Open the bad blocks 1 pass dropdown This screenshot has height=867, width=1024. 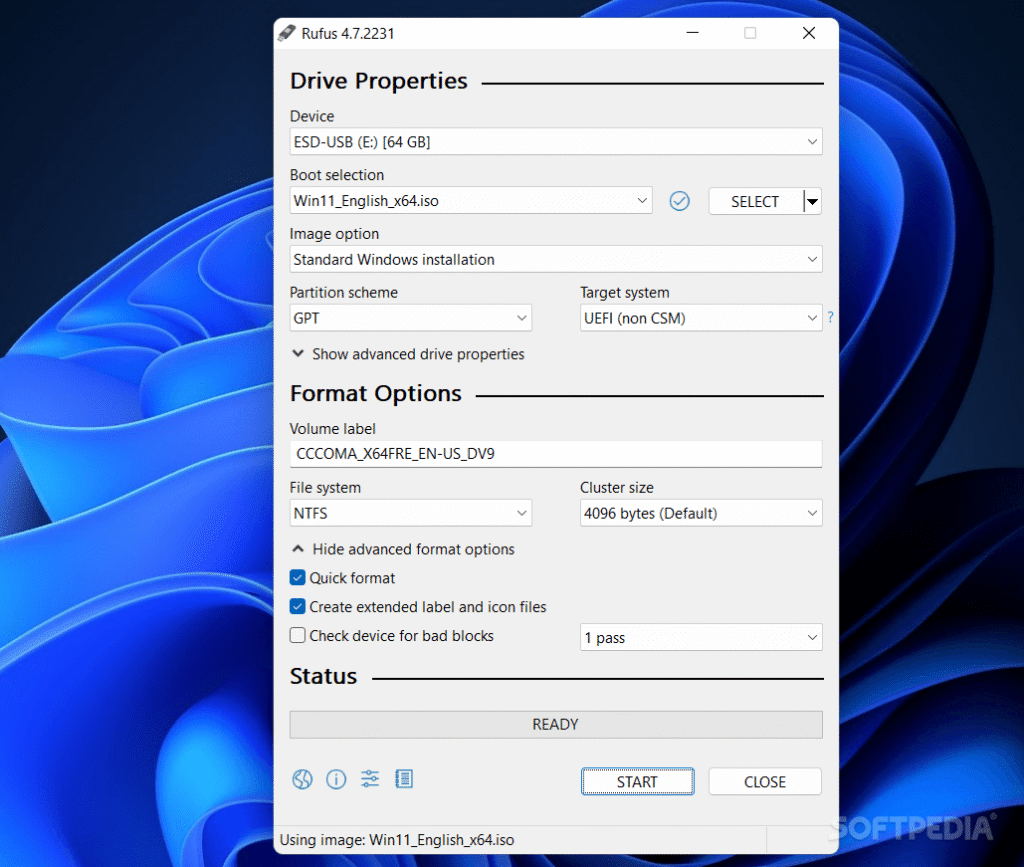701,637
